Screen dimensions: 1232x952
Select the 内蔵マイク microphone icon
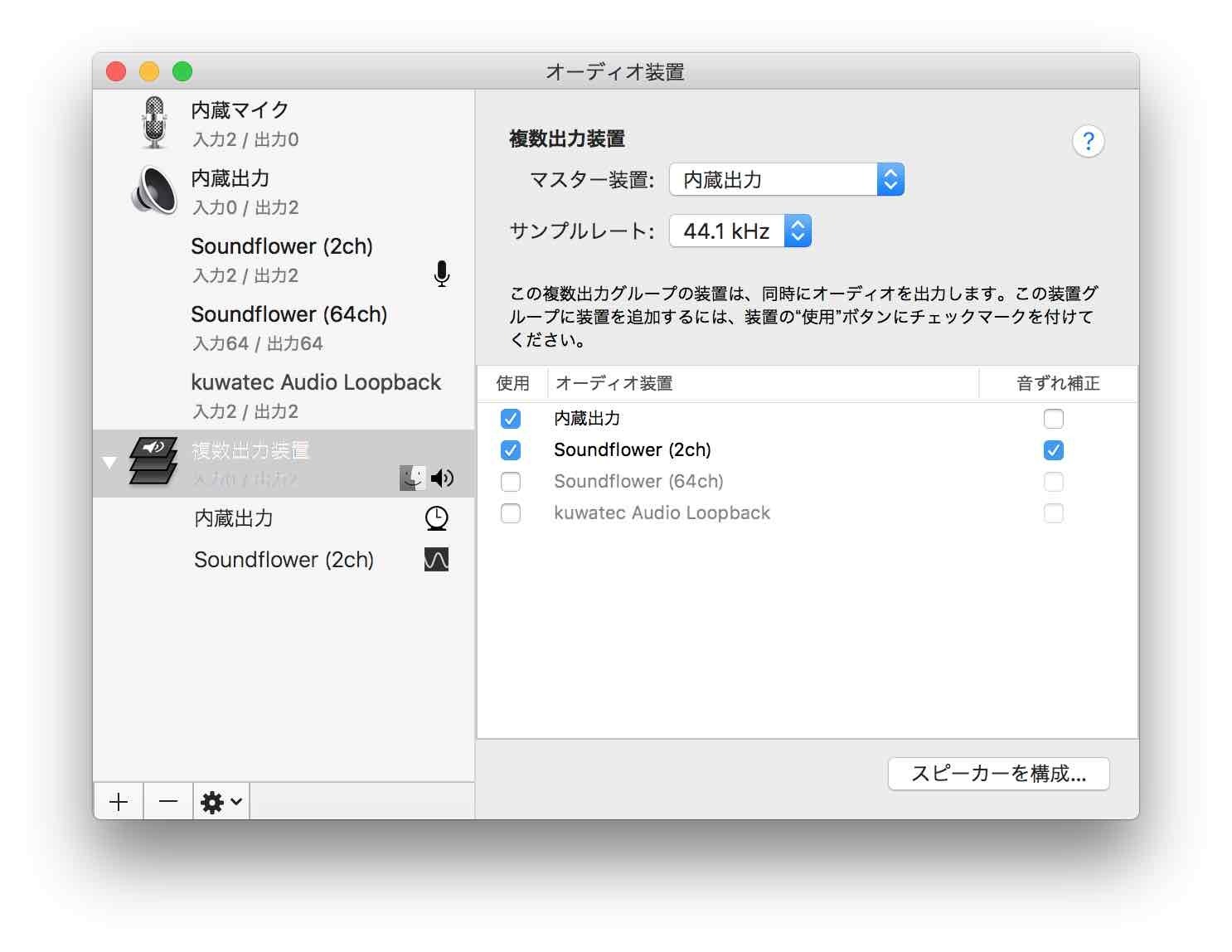coord(154,123)
